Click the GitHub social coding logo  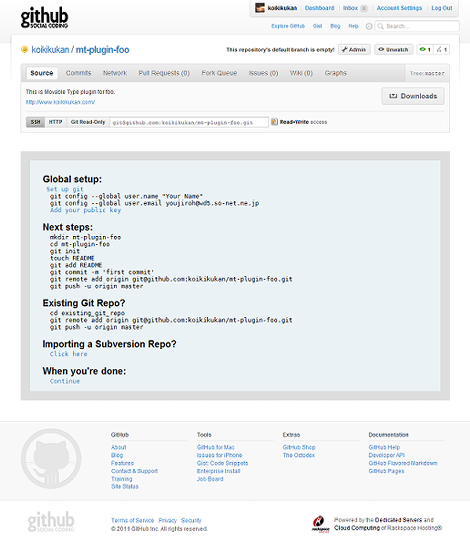pos(44,17)
